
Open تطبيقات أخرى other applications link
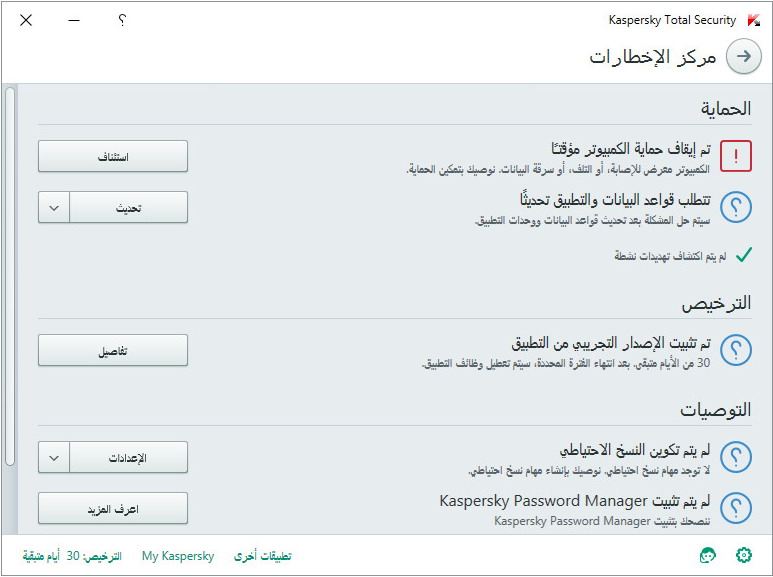point(262,556)
